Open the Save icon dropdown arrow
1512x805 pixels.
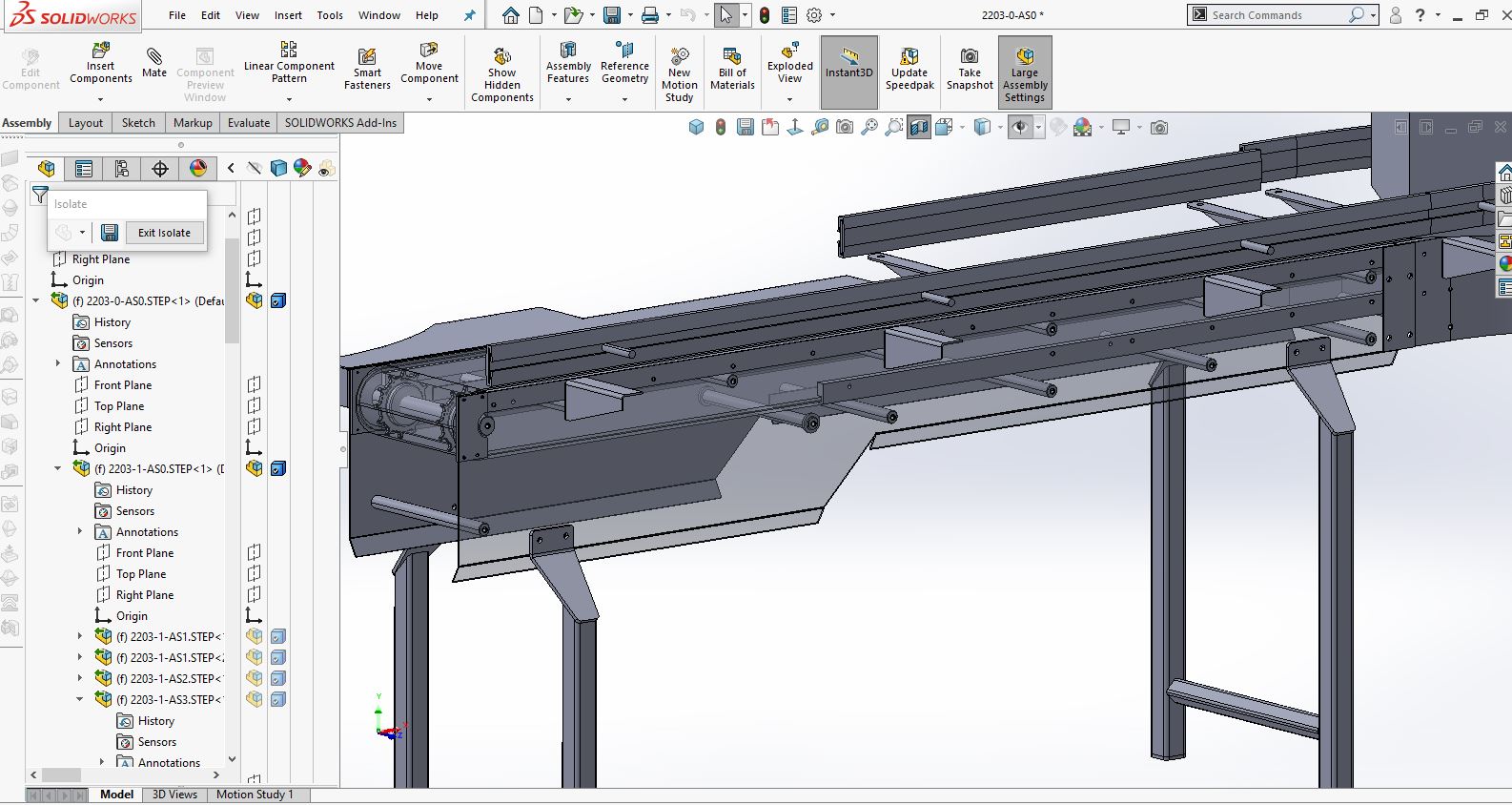[629, 15]
